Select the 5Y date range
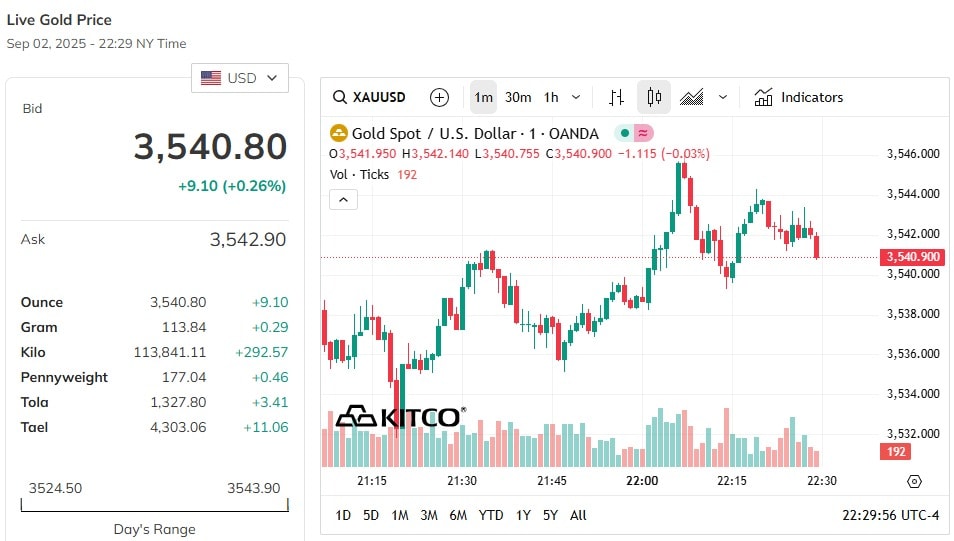The width and height of the screenshot is (954, 541). pos(550,515)
